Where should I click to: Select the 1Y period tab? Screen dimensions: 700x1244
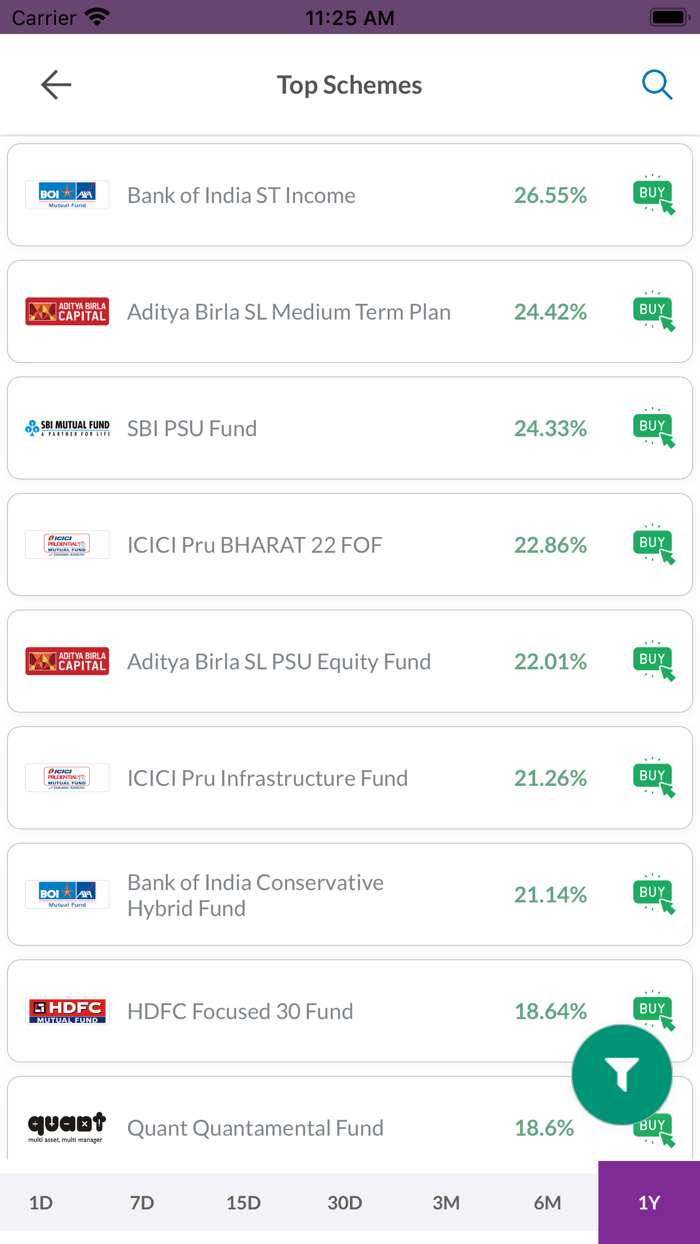(649, 1202)
